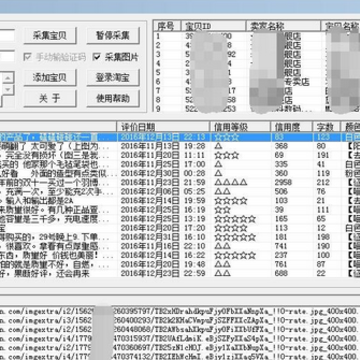Open 登录淘宝 login button
This screenshot has width=360, height=360.
point(113,78)
